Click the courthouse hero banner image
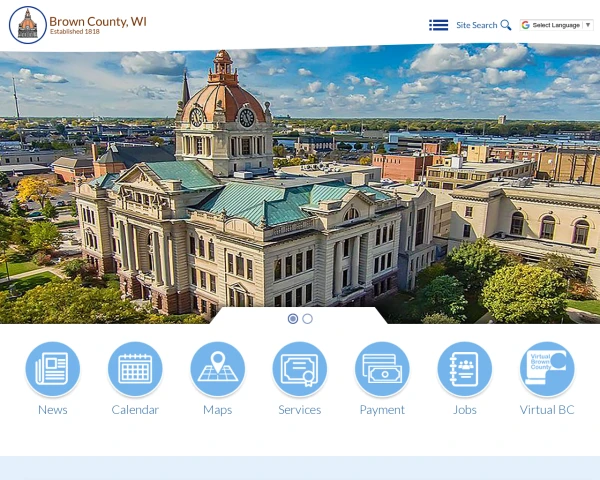The height and width of the screenshot is (480, 600). (x=300, y=184)
